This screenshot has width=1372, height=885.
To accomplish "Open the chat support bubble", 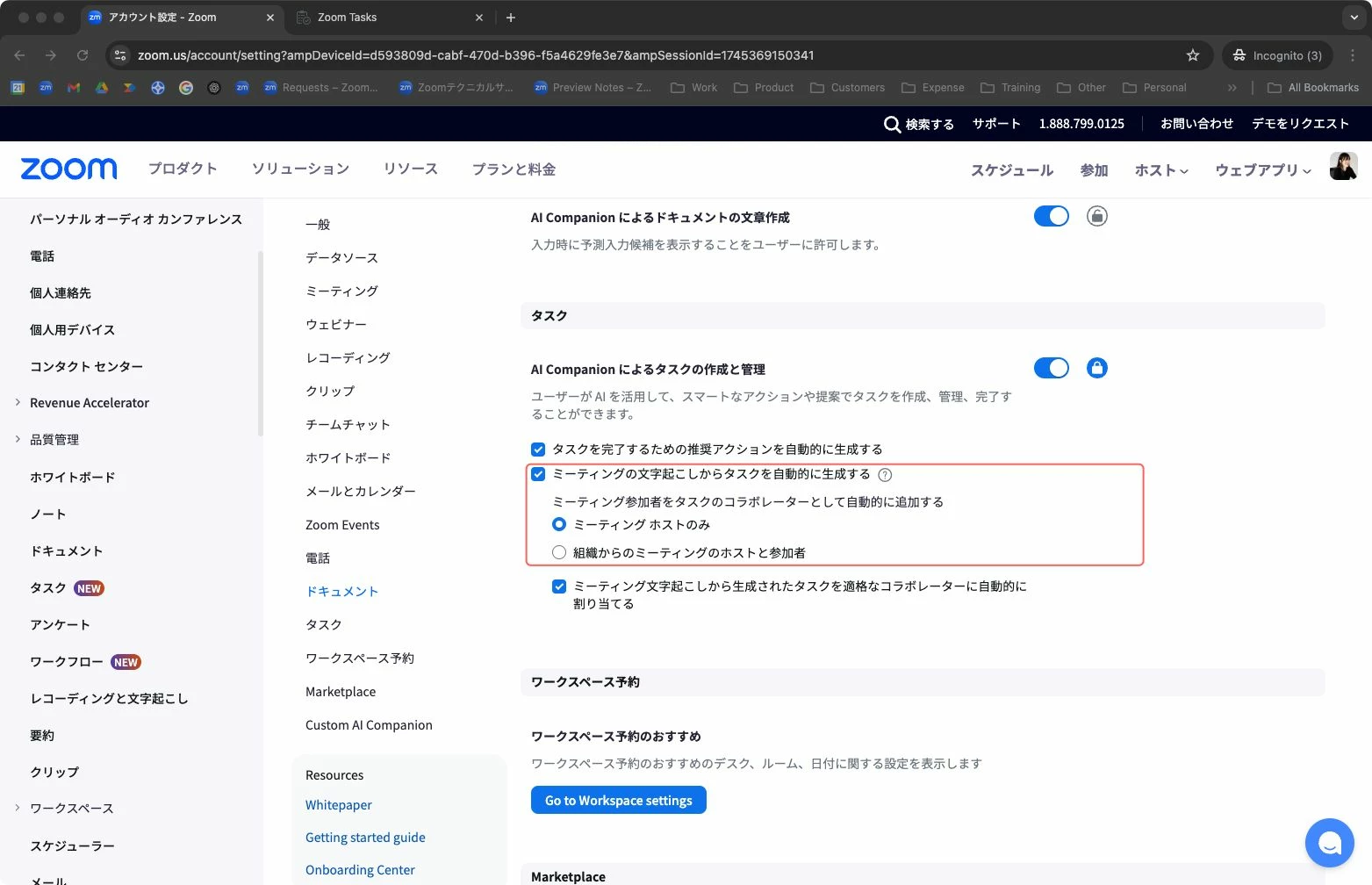I will click(x=1330, y=843).
